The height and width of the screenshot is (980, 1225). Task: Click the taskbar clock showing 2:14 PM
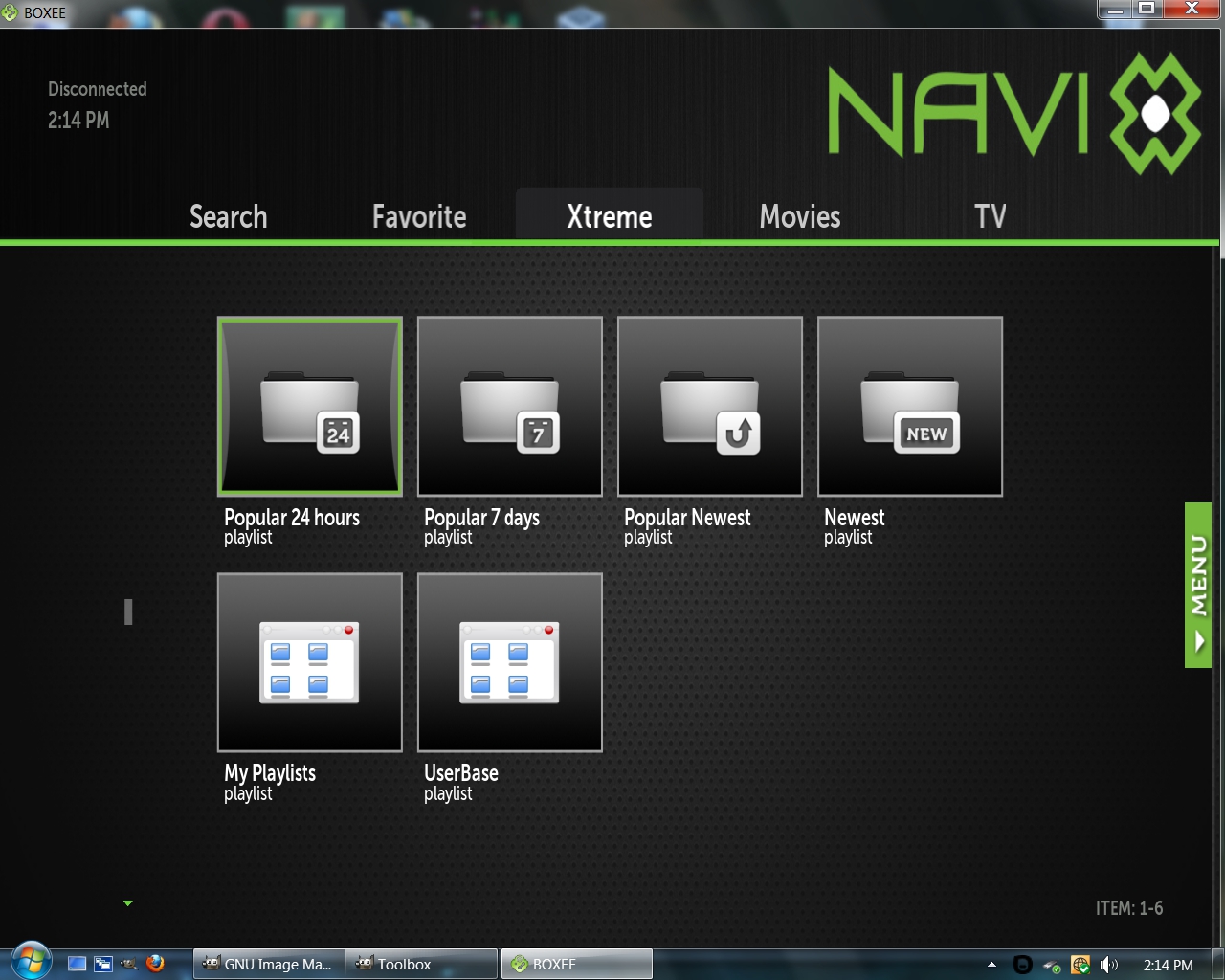[x=1169, y=965]
